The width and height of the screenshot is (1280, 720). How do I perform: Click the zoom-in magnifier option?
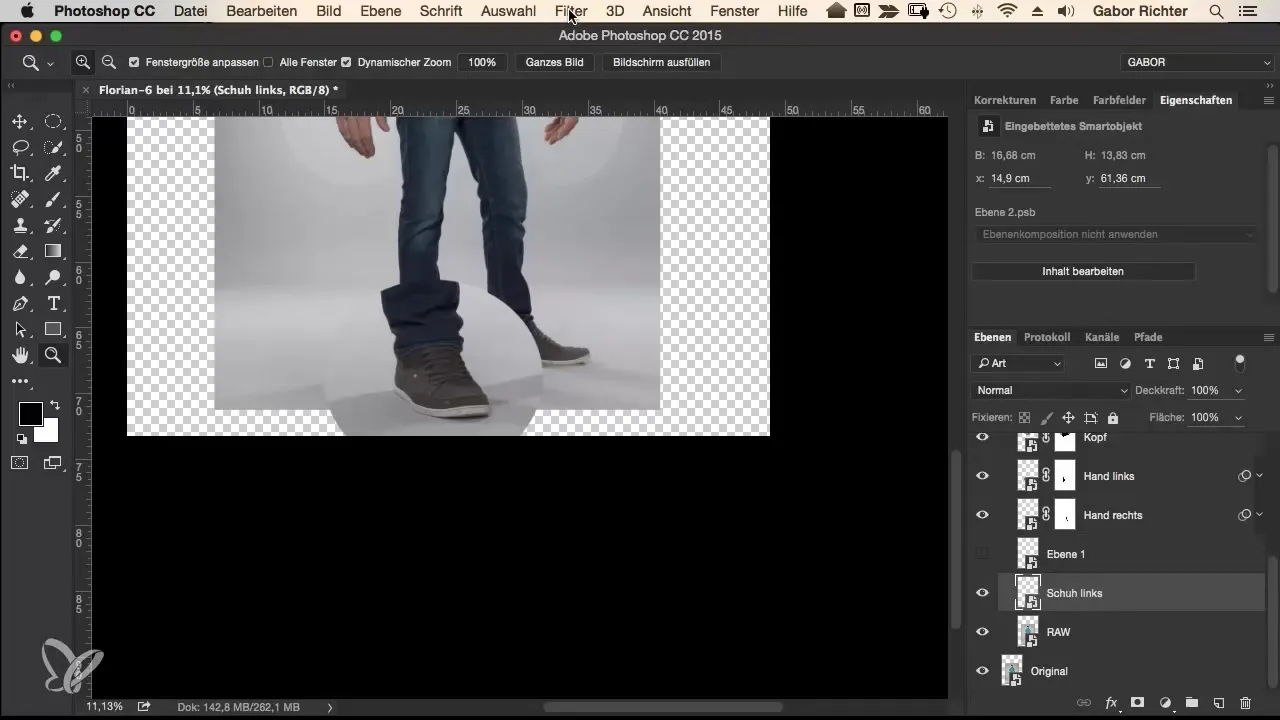(83, 62)
